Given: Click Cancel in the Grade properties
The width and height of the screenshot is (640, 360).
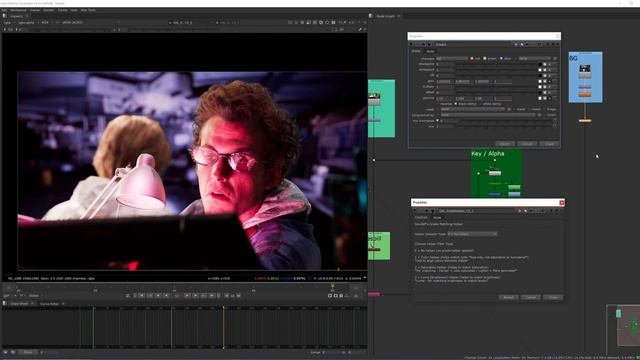Looking at the screenshot, I should 527,144.
